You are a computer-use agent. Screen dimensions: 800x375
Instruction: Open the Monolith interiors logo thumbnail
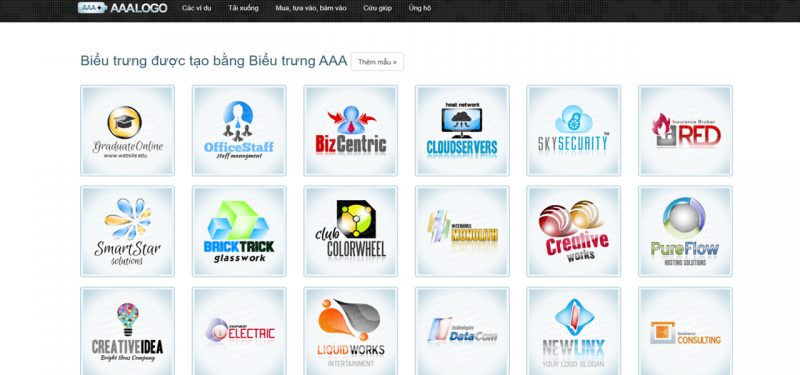tap(462, 231)
